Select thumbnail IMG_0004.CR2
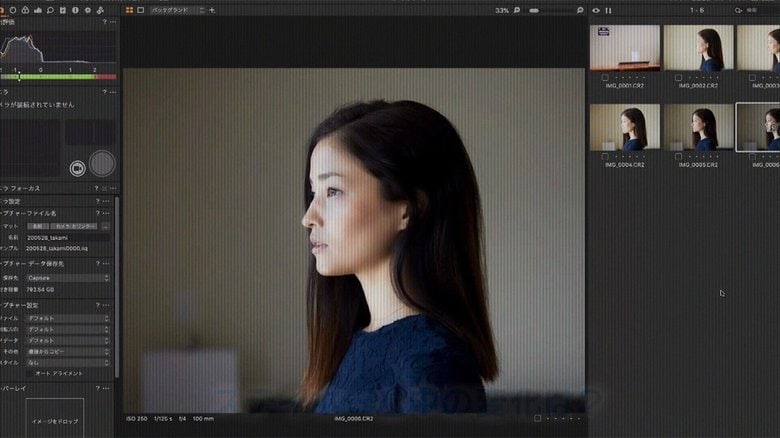Image resolution: width=780 pixels, height=438 pixels. (x=625, y=127)
